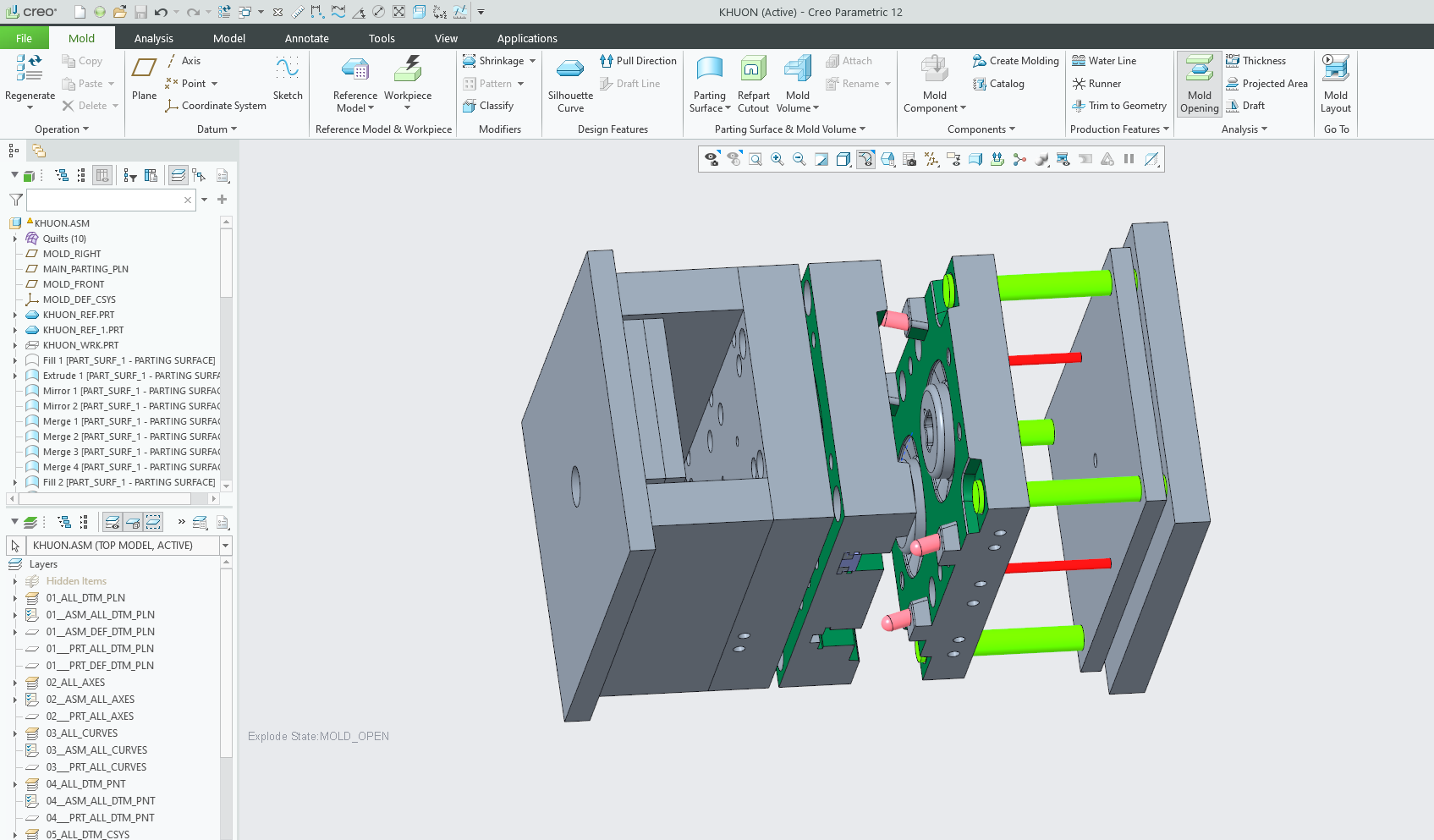Open the File menu

point(24,38)
